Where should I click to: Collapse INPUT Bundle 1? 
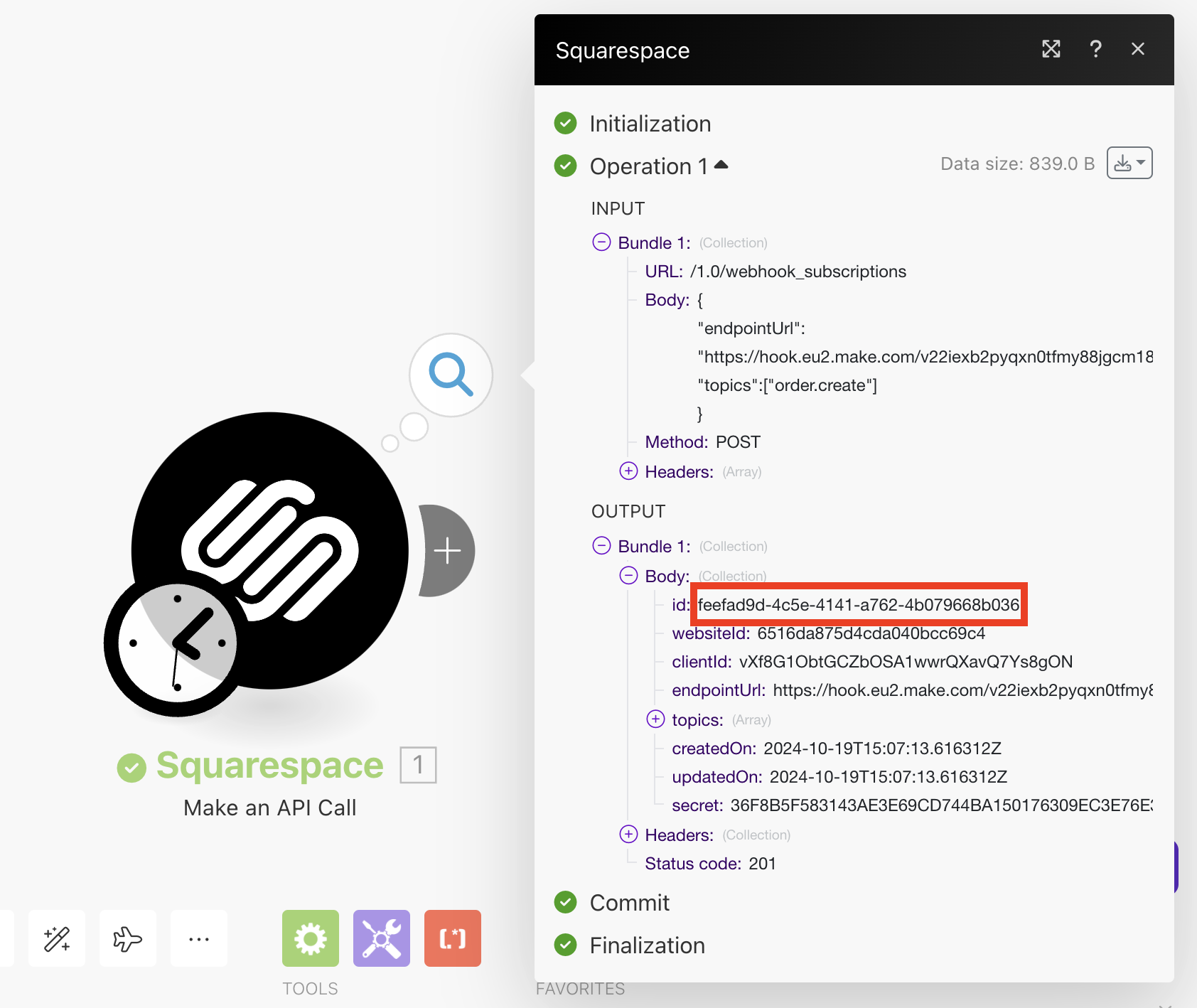(601, 242)
